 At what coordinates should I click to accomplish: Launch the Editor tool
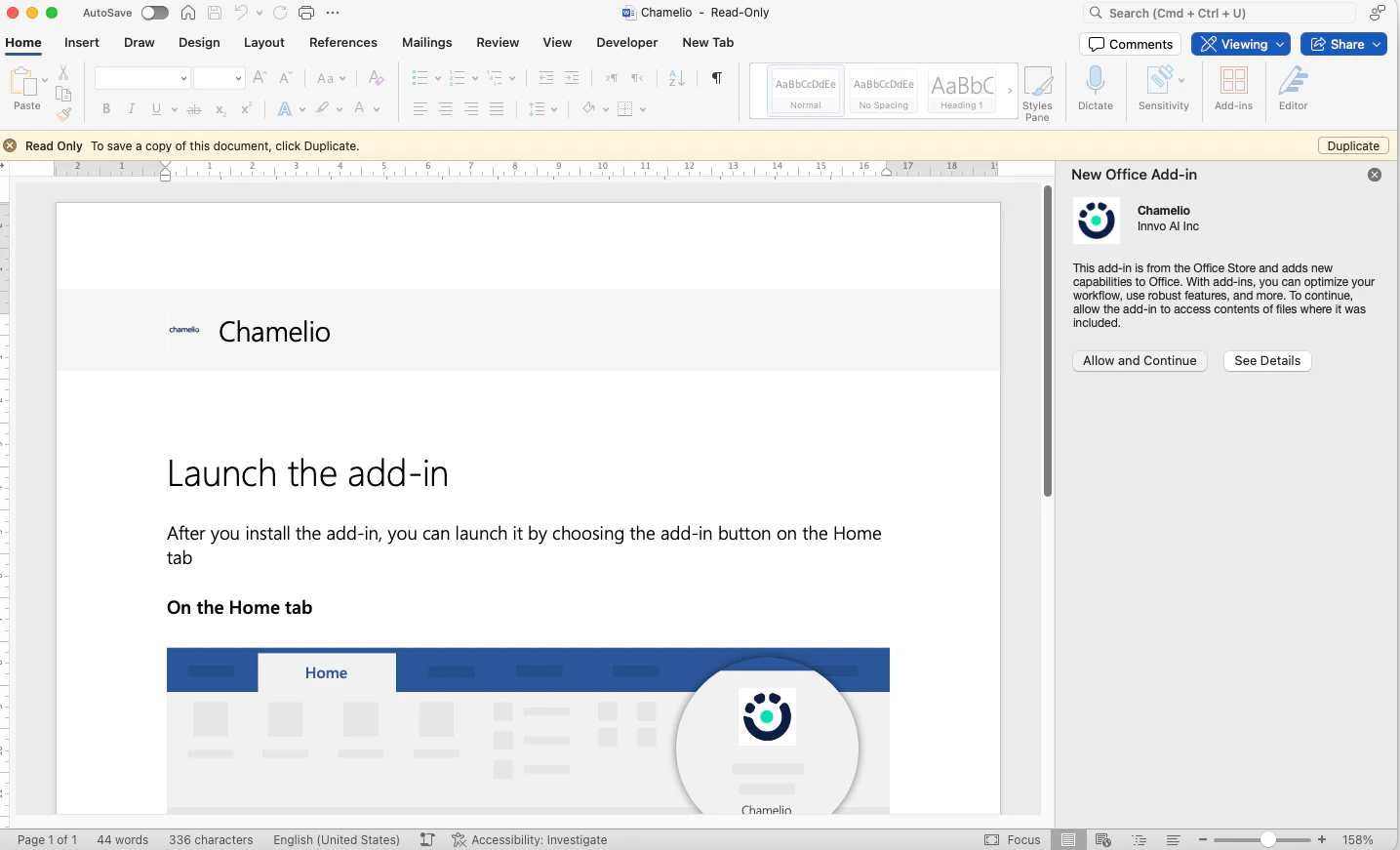1294,88
